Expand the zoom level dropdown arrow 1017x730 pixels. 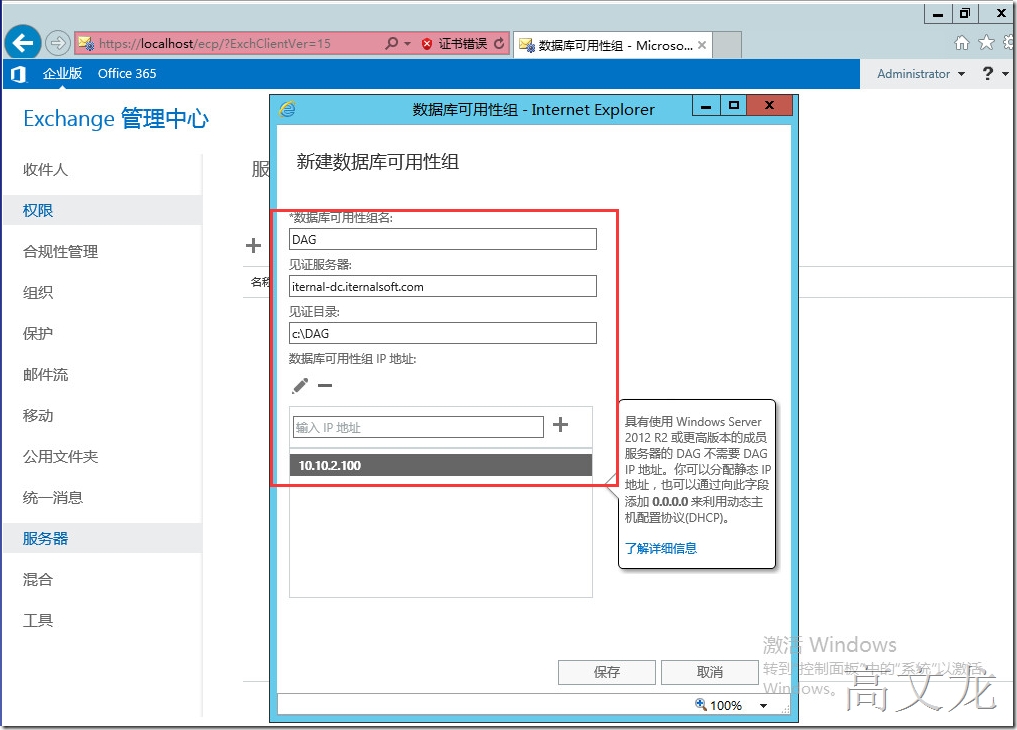coord(763,705)
